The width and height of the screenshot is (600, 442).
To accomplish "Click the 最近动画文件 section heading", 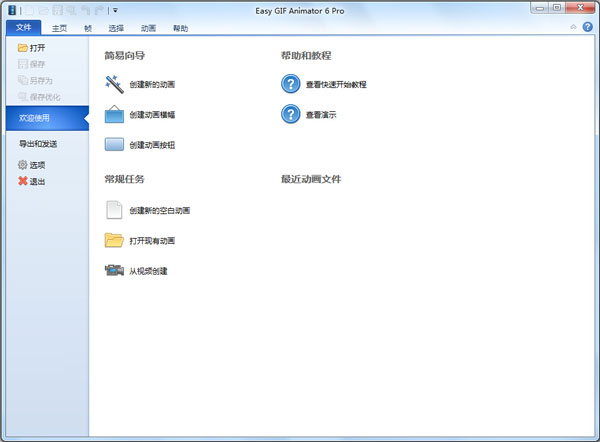I will click(x=311, y=179).
